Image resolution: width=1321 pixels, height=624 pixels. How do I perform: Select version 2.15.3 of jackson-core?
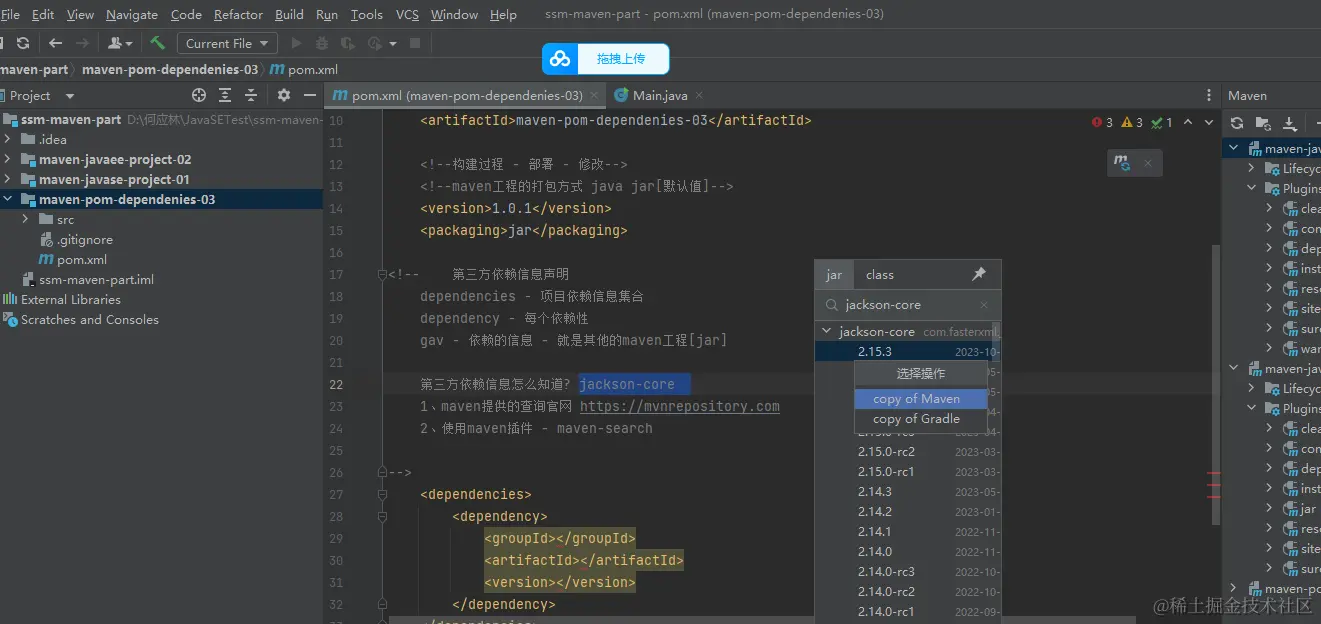click(x=874, y=351)
